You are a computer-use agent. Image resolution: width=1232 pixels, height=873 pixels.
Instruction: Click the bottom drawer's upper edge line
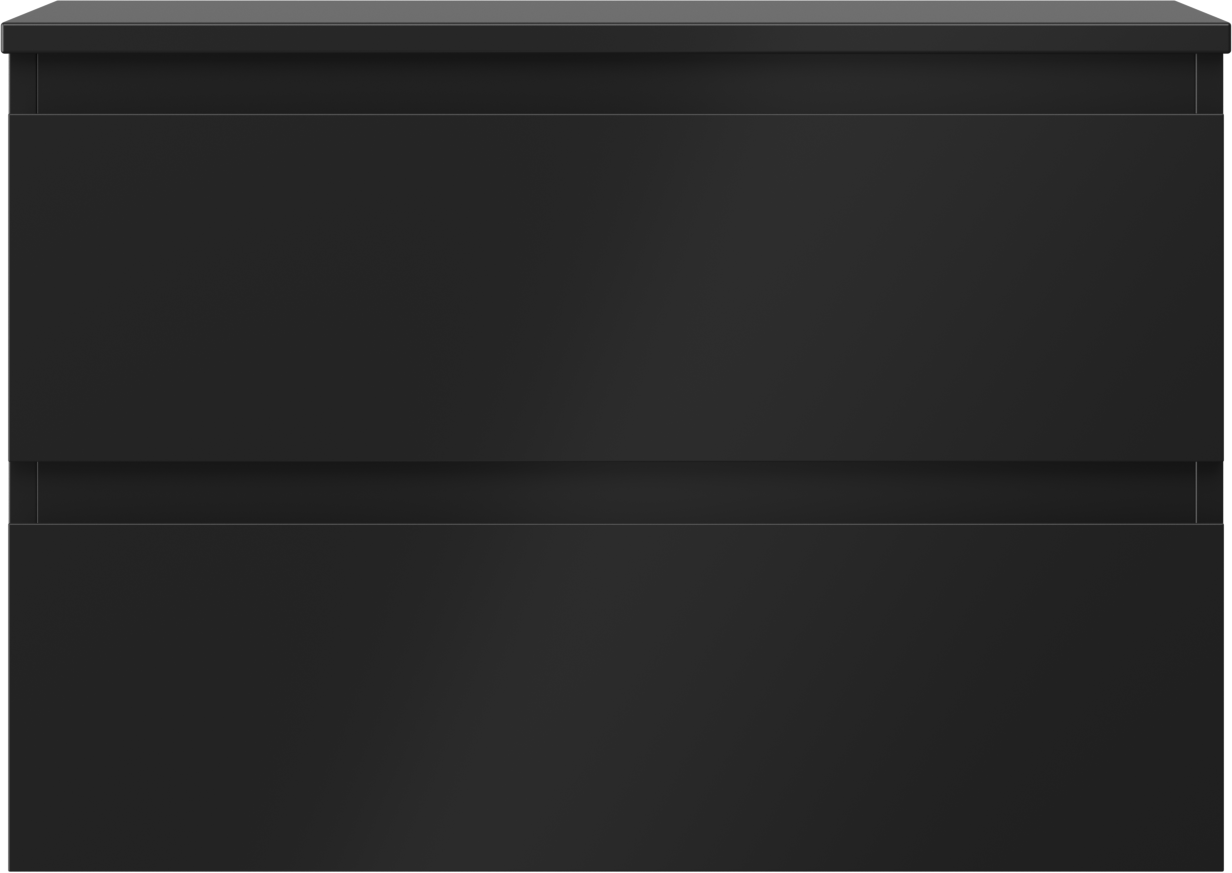click(616, 524)
